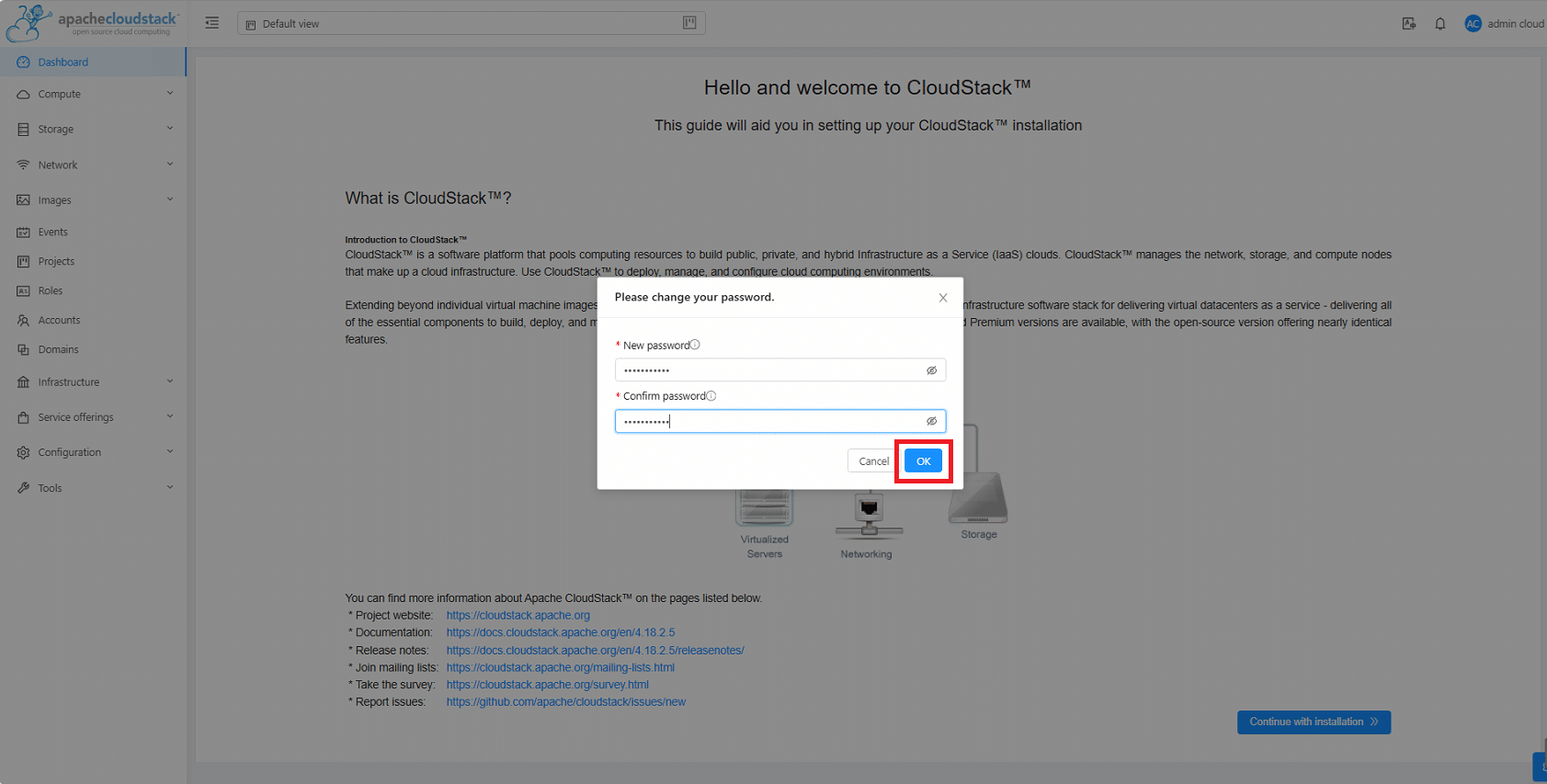Open the Documentation link
Screen dimensions: 1547x784
tap(561, 633)
